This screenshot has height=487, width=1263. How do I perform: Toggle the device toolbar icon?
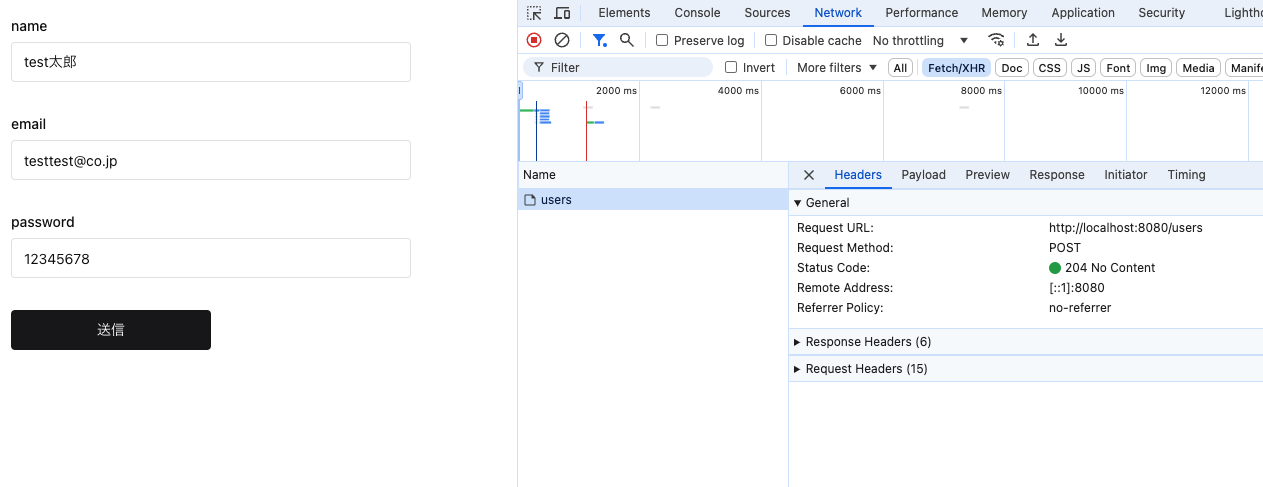coord(562,13)
